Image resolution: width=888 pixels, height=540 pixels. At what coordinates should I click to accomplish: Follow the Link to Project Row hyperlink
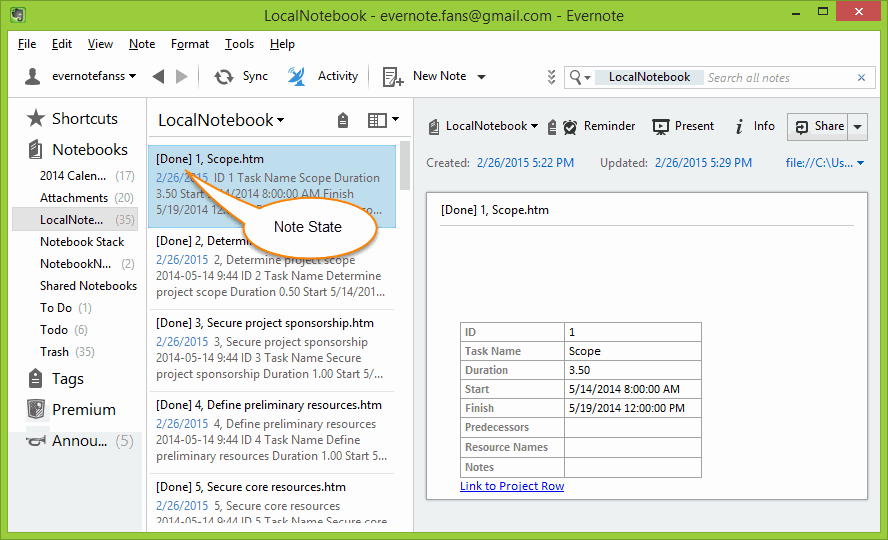coord(512,486)
